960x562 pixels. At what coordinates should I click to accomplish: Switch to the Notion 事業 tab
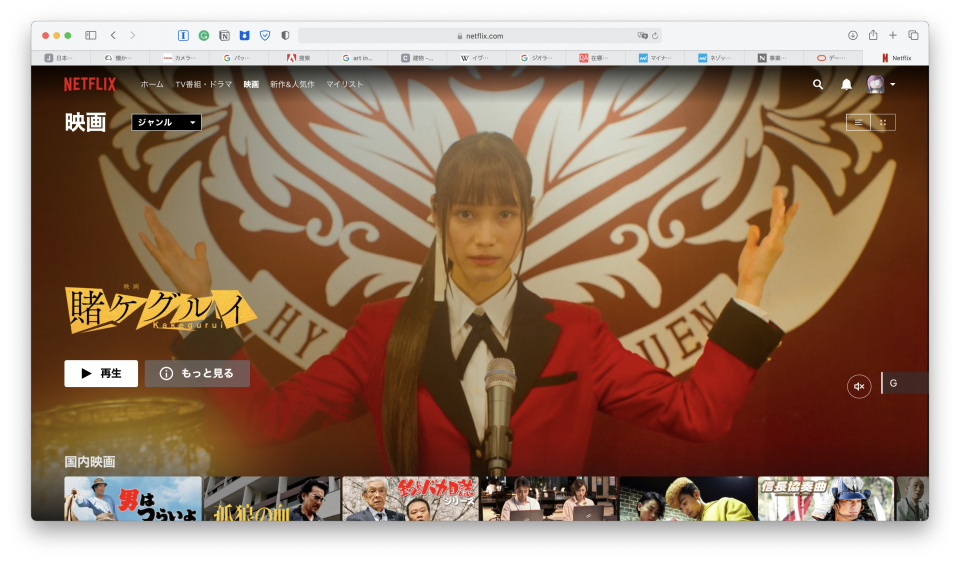[774, 58]
